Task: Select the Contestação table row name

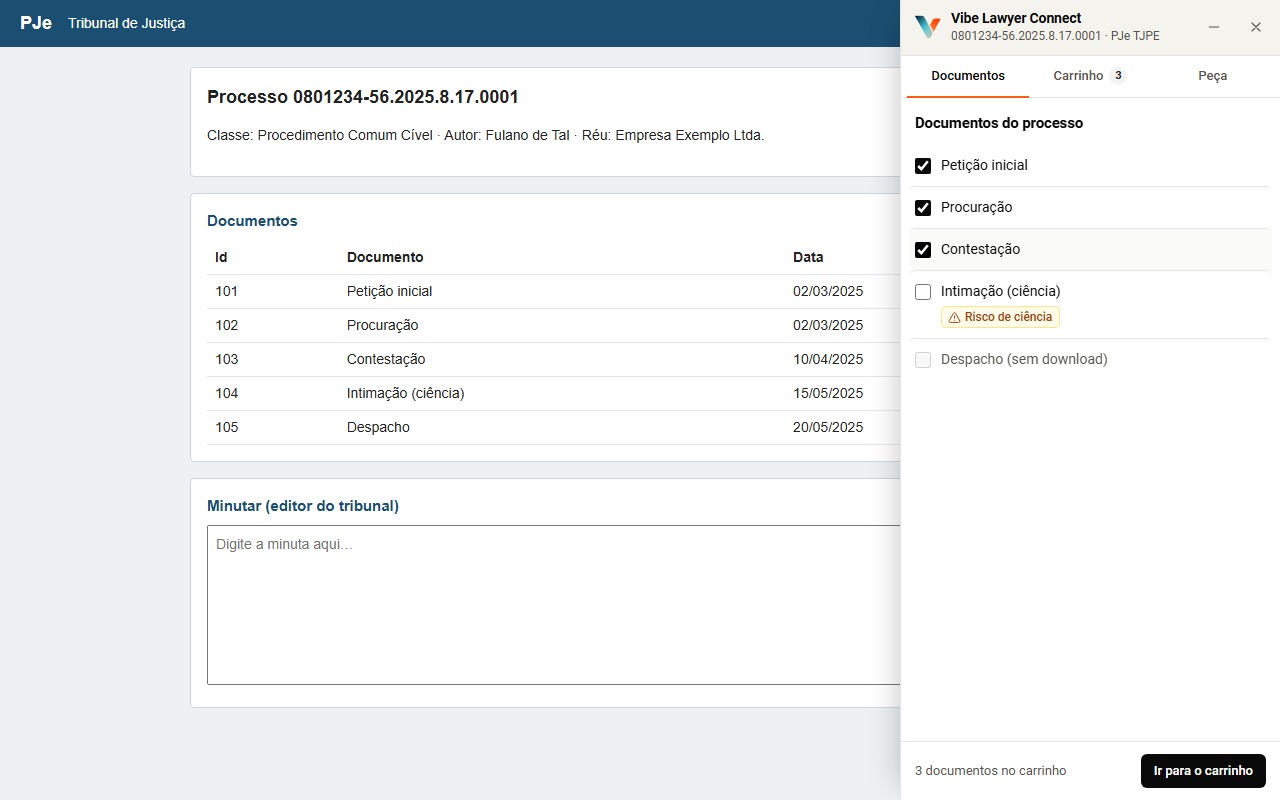Action: pos(386,360)
